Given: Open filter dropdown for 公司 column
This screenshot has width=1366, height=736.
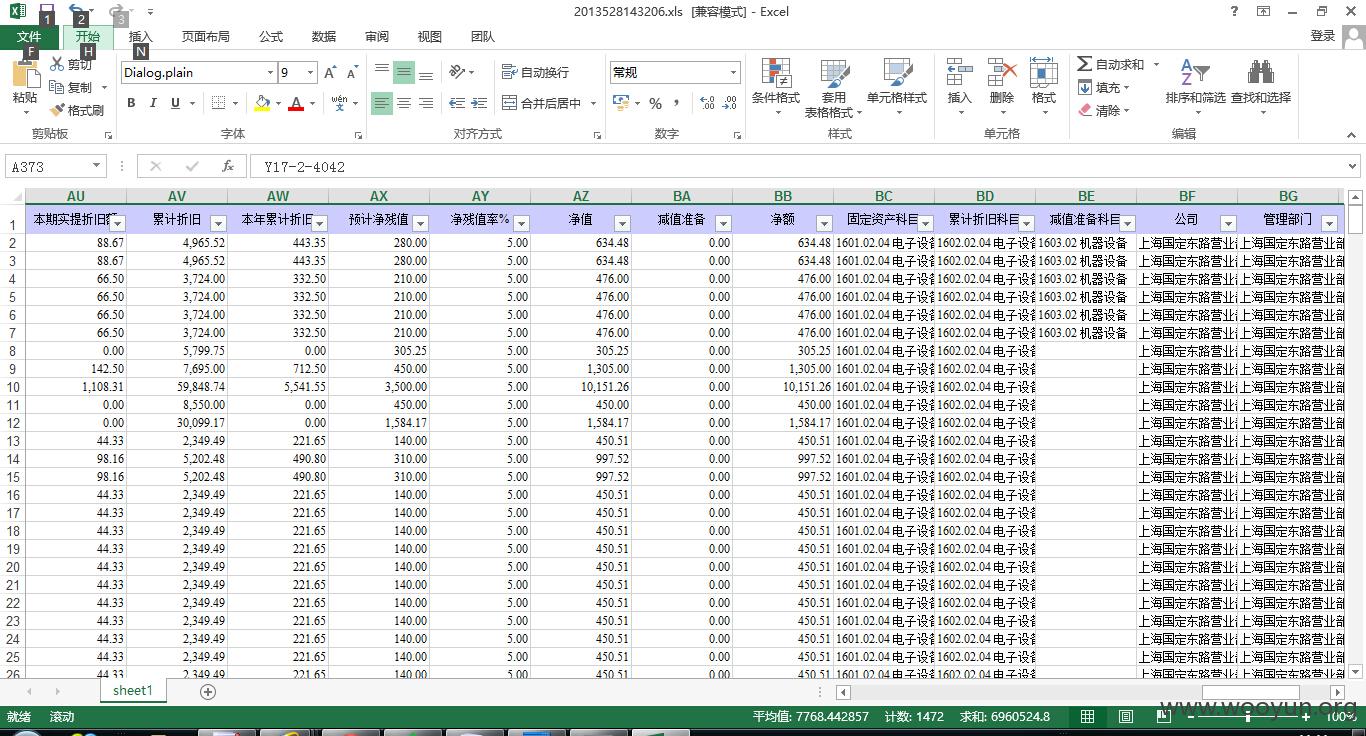Looking at the screenshot, I should [1228, 223].
